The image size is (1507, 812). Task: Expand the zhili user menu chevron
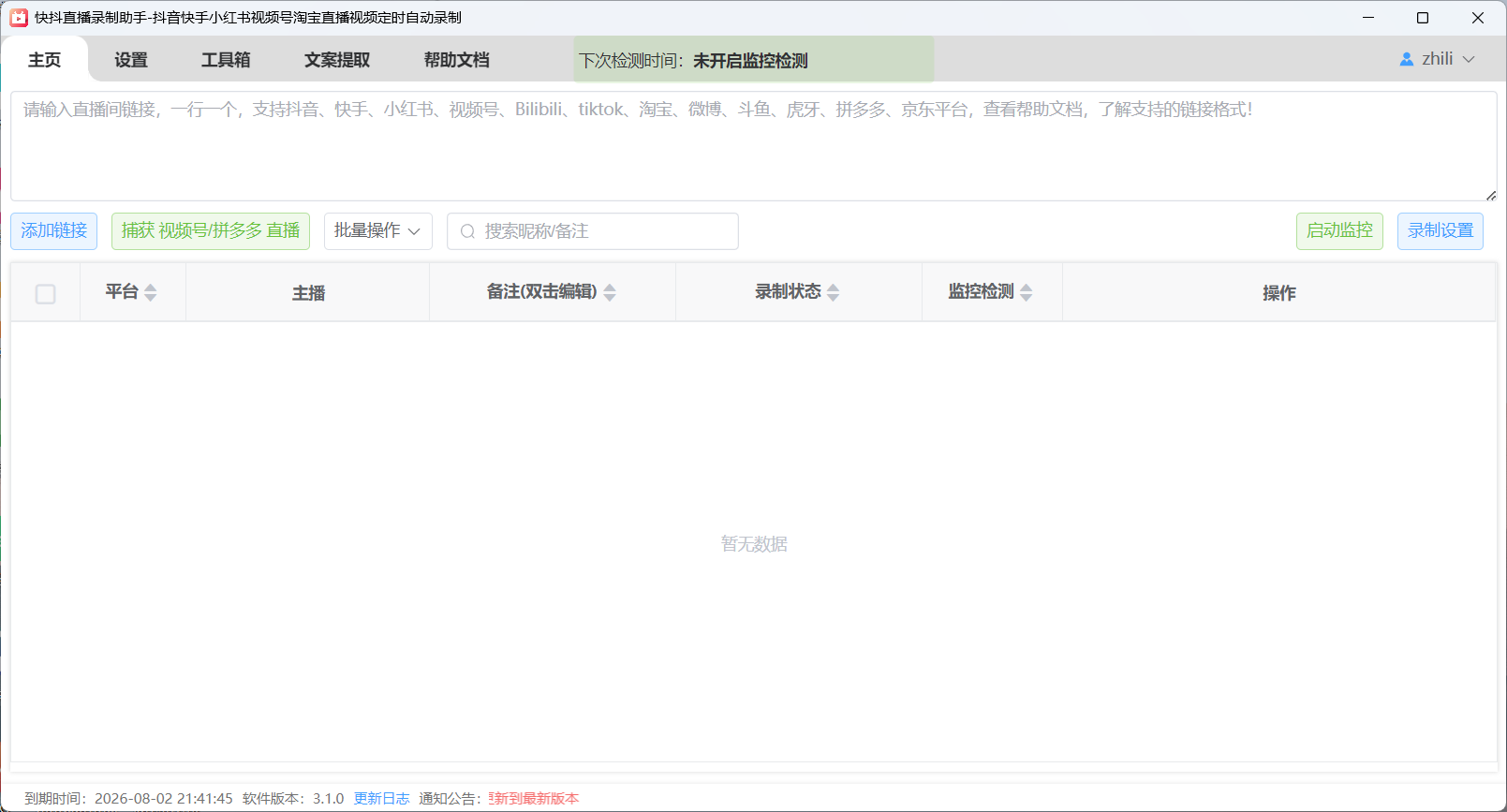tap(1469, 59)
